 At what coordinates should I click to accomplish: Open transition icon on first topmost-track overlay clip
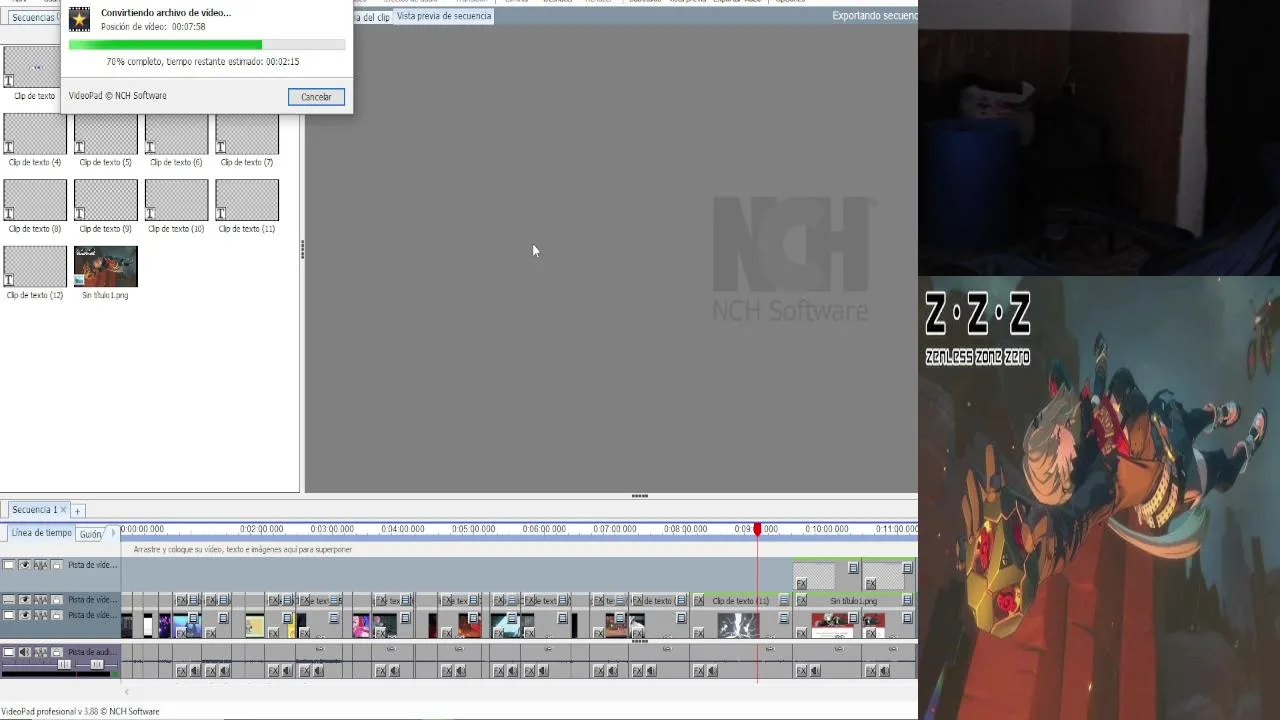click(x=853, y=567)
